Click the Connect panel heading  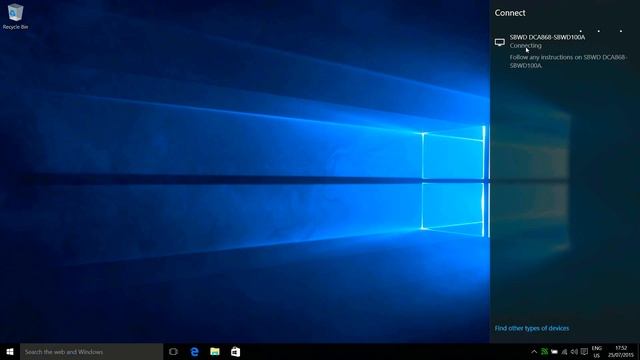(x=510, y=13)
